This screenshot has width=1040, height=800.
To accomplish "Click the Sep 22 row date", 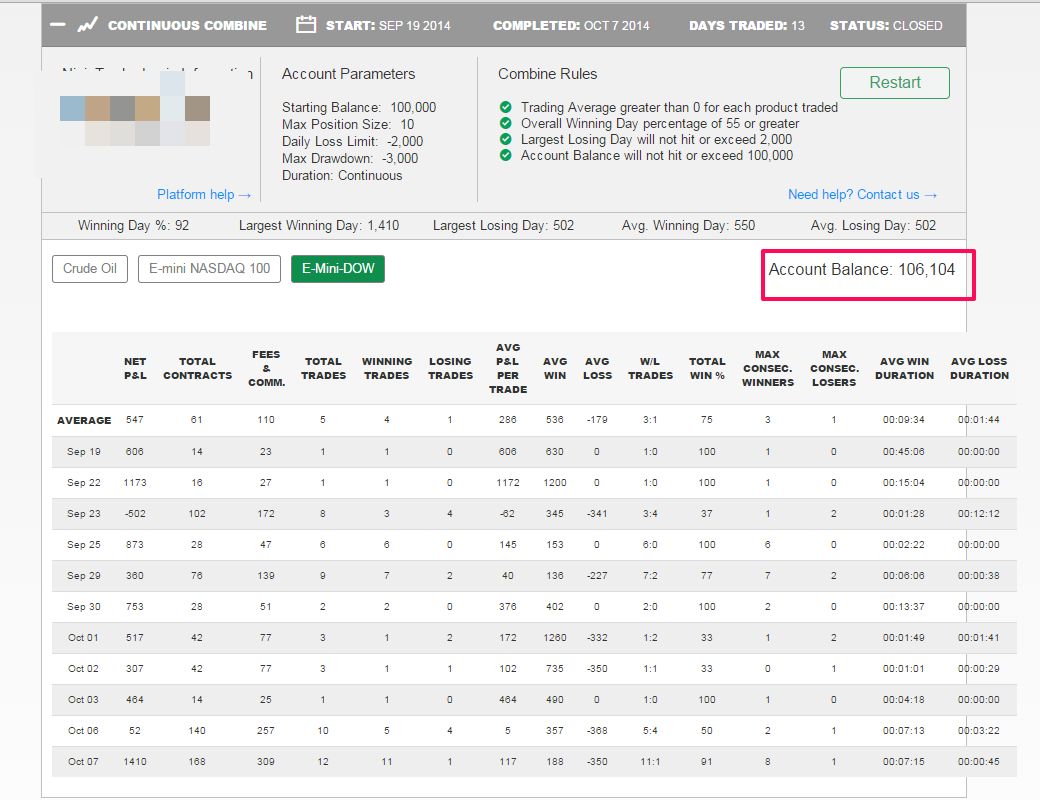I will [x=84, y=483].
